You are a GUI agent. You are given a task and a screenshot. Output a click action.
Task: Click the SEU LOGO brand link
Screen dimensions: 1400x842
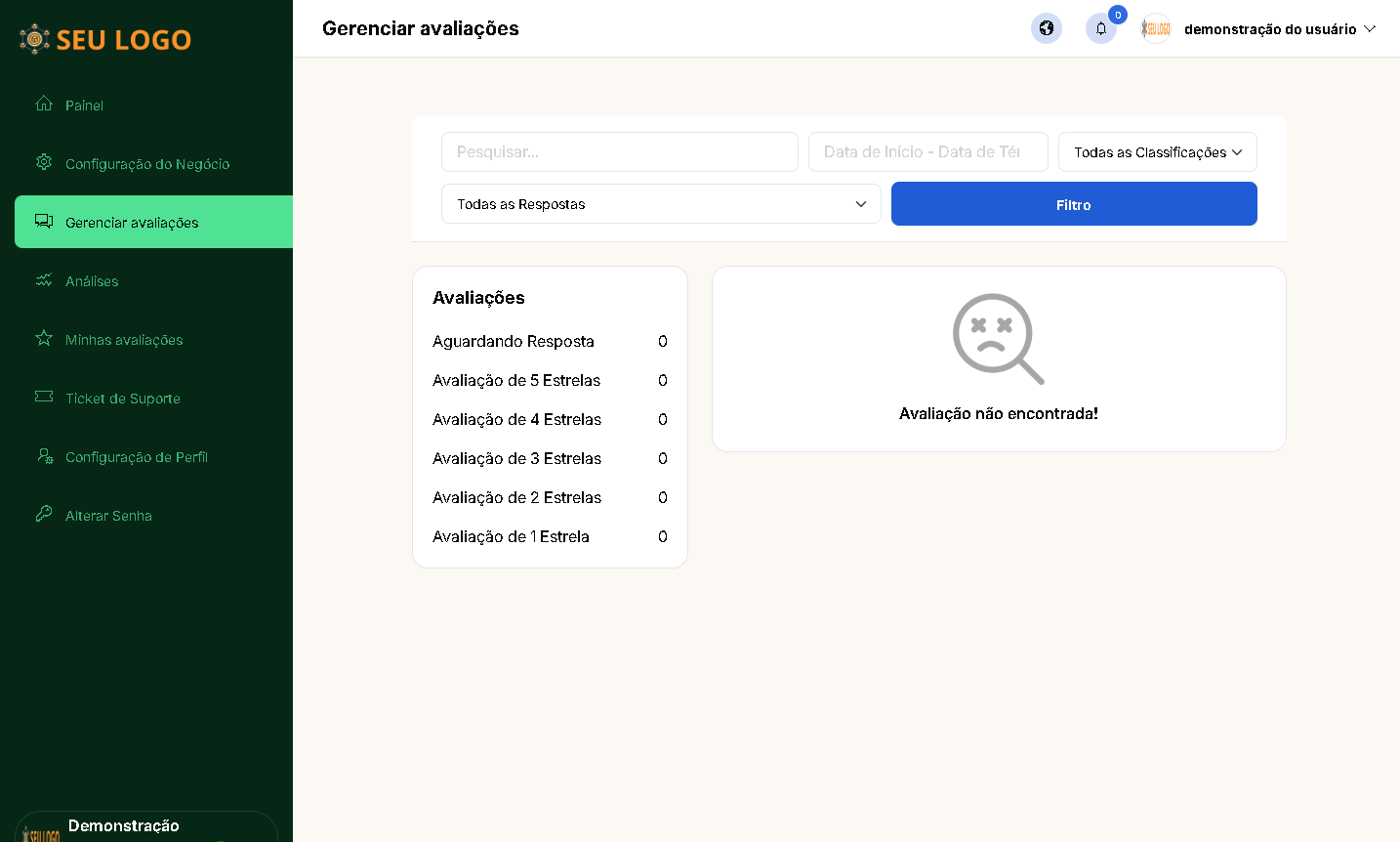click(x=105, y=39)
